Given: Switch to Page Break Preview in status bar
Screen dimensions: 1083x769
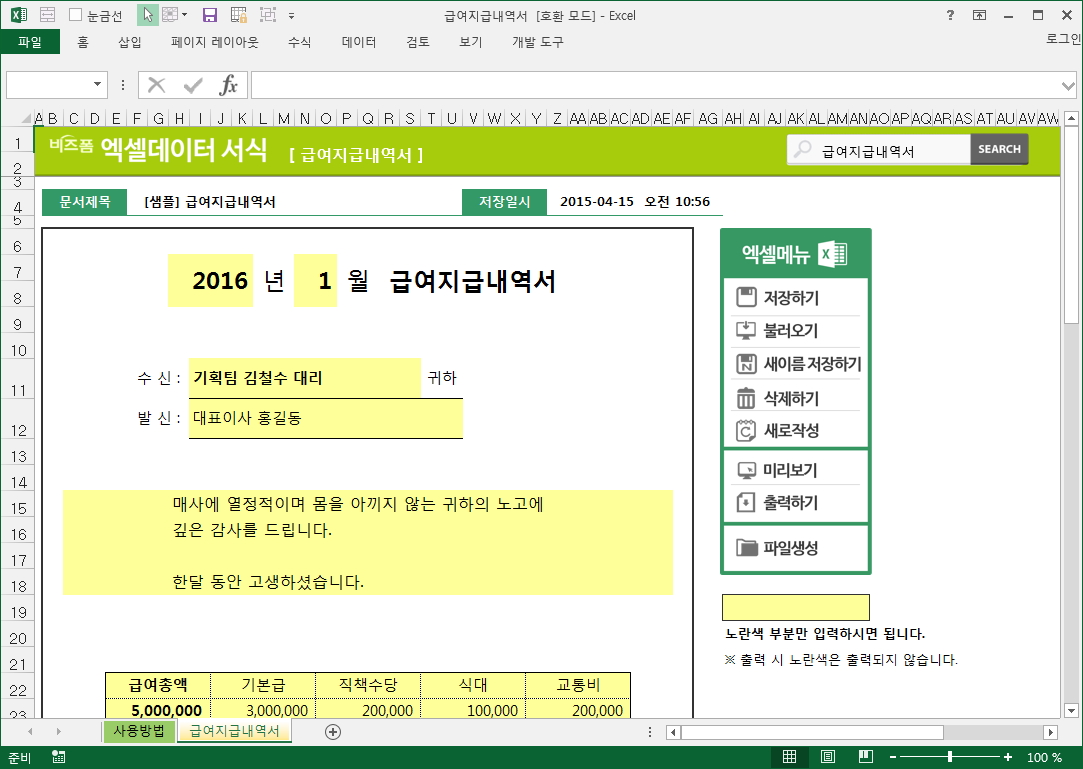Looking at the screenshot, I should click(x=864, y=757).
